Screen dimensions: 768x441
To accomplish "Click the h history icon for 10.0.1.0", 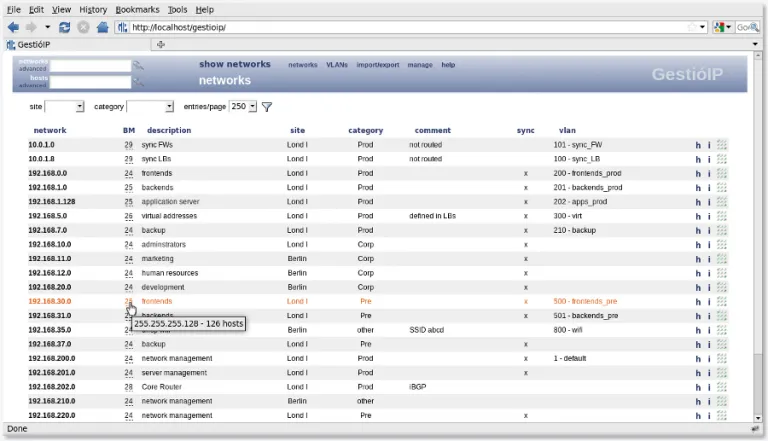I will 698,145.
